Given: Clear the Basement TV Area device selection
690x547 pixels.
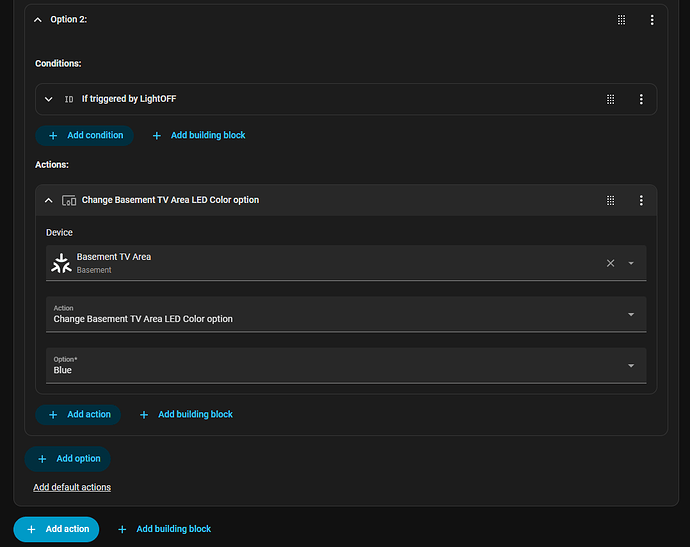Looking at the screenshot, I should point(610,263).
